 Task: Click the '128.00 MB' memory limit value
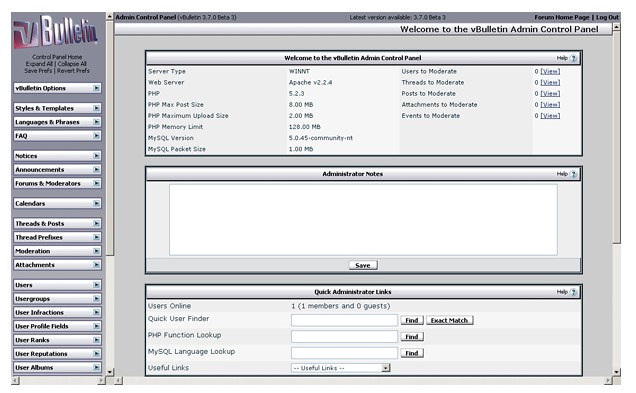[305, 127]
